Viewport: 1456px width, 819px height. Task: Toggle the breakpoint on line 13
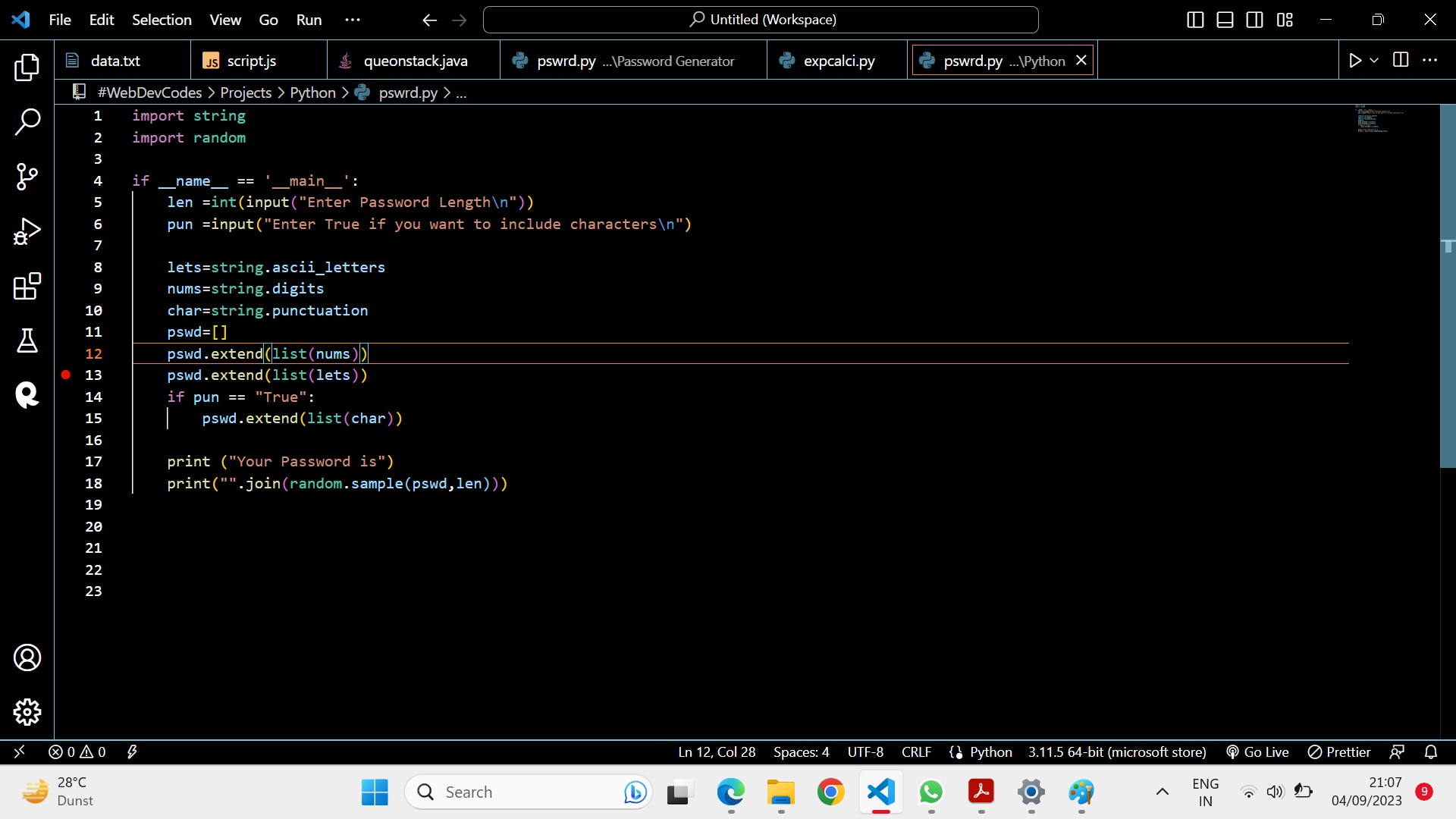point(66,375)
